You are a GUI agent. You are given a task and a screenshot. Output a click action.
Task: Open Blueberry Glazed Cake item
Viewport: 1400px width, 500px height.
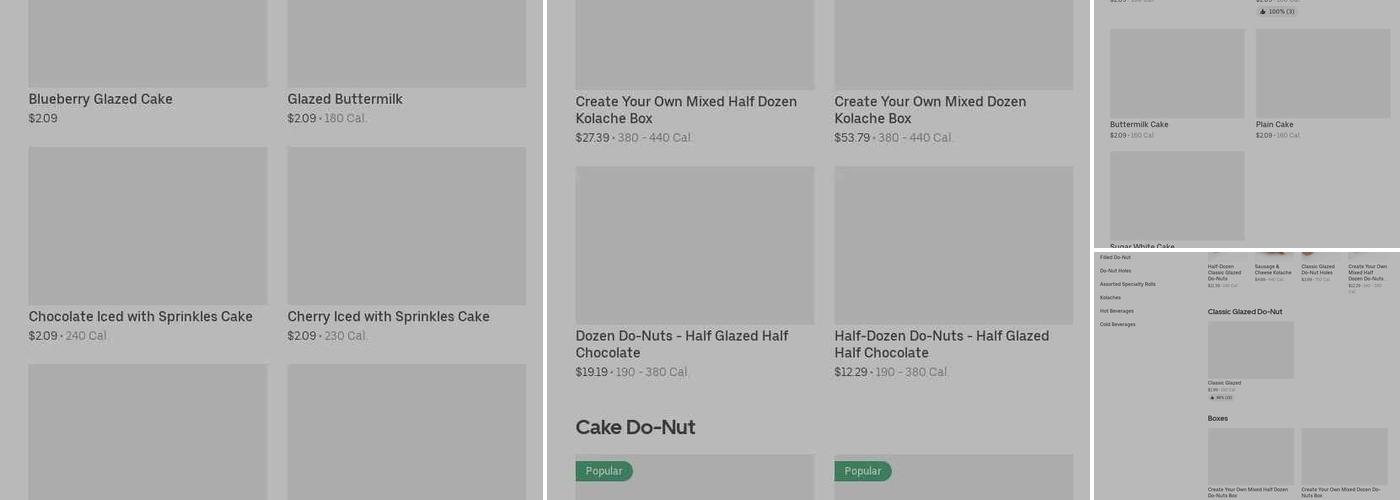[100, 99]
